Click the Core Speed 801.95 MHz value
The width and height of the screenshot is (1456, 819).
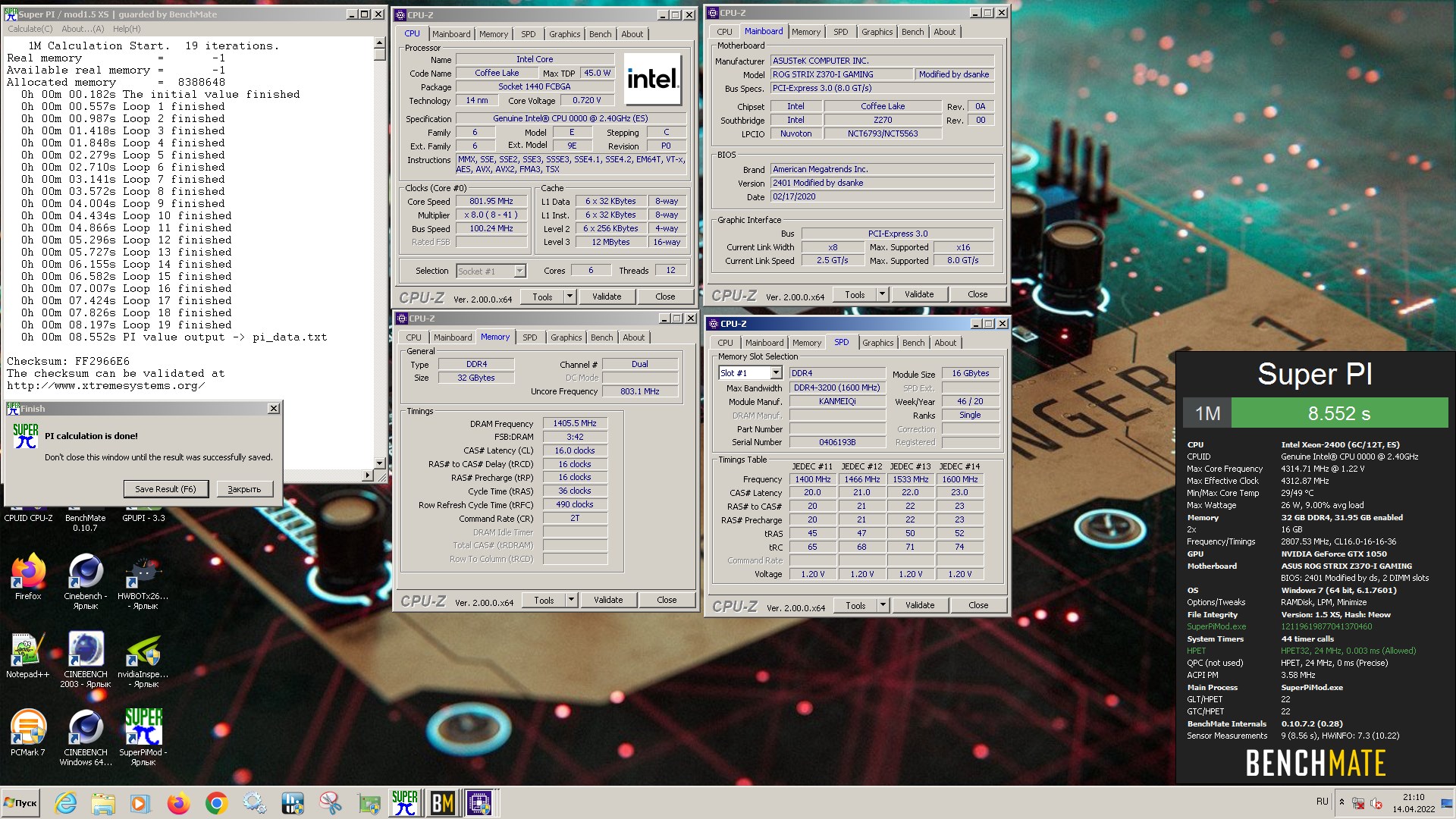[491, 201]
